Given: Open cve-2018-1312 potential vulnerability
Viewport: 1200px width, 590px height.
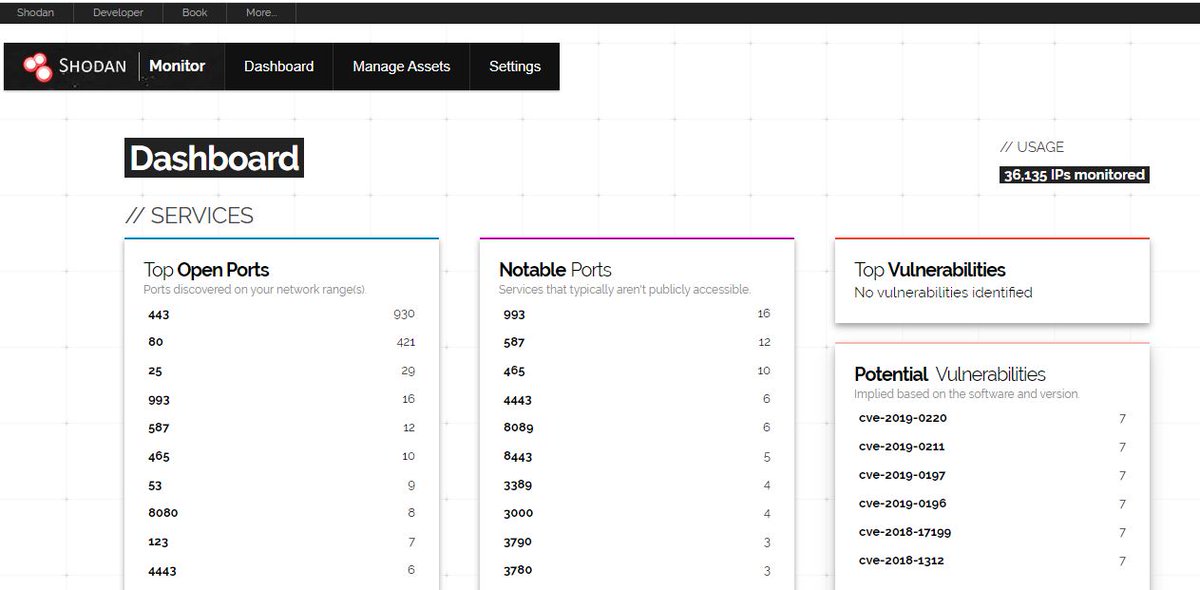Looking at the screenshot, I should 901,561.
